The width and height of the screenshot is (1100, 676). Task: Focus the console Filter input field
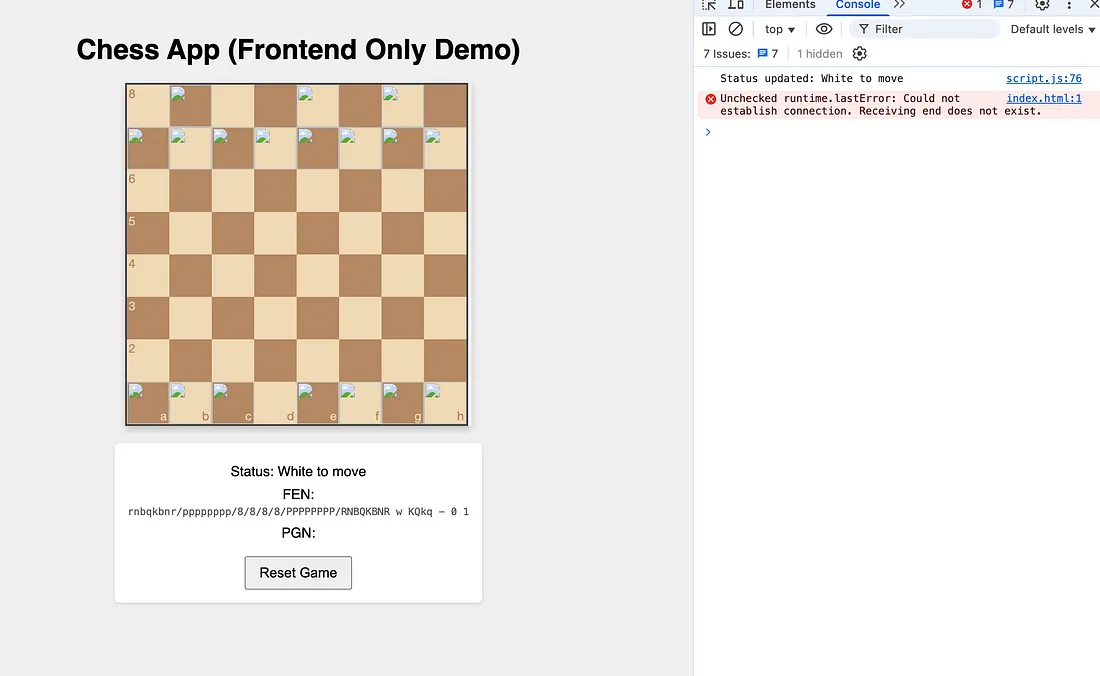(924, 29)
